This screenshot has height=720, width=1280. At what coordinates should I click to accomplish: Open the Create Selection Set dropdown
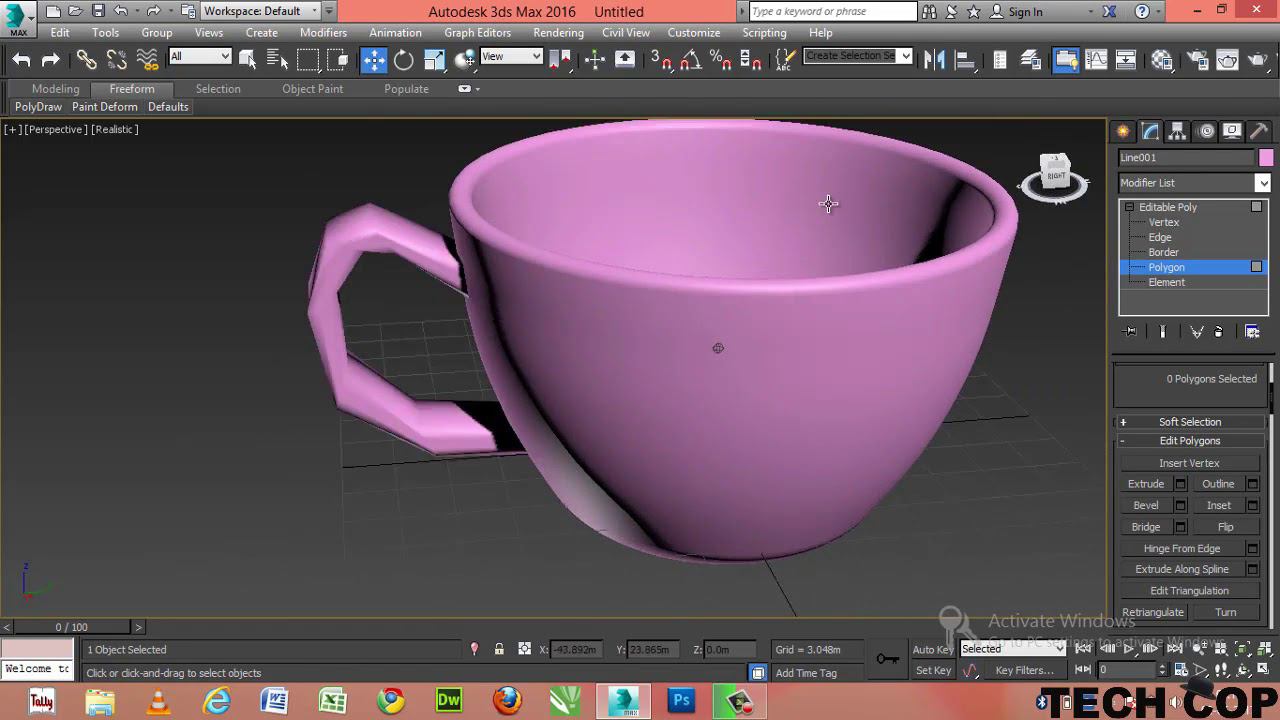click(x=858, y=56)
